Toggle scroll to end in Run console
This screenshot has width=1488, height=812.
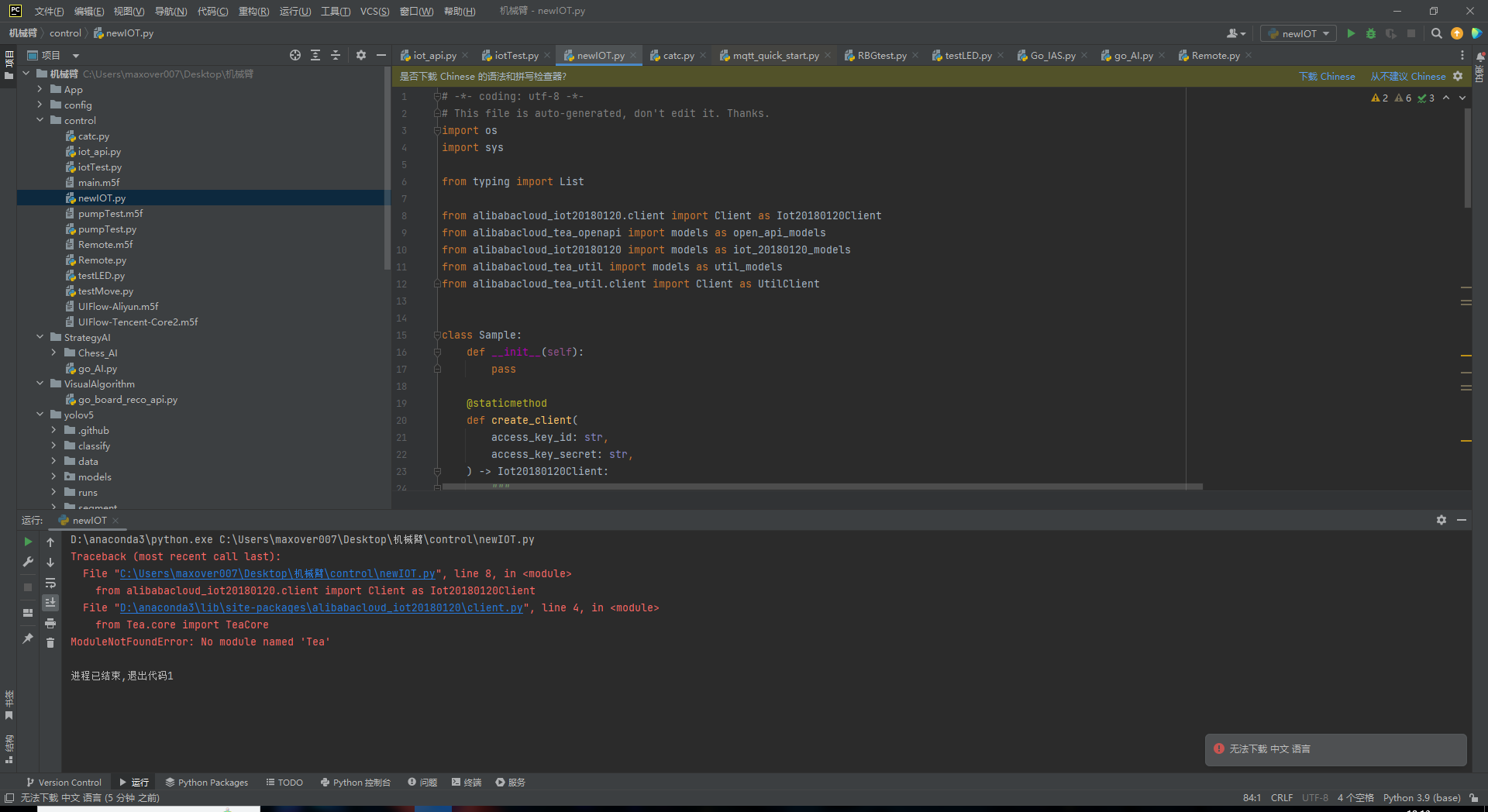(x=50, y=603)
